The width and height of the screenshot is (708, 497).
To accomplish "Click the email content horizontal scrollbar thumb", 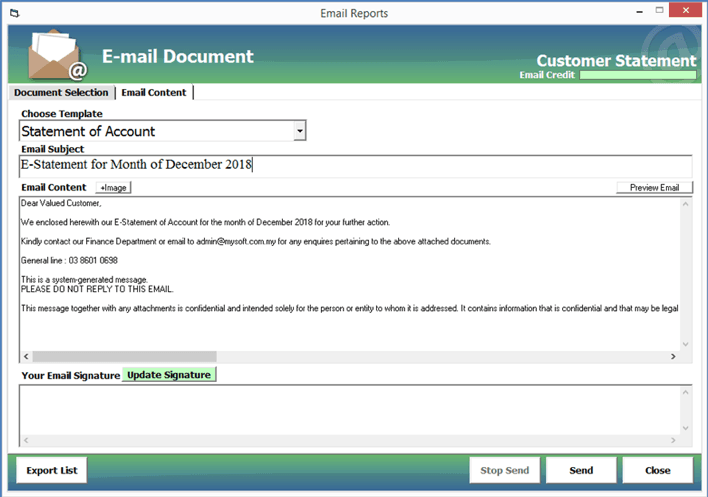I will click(125, 357).
